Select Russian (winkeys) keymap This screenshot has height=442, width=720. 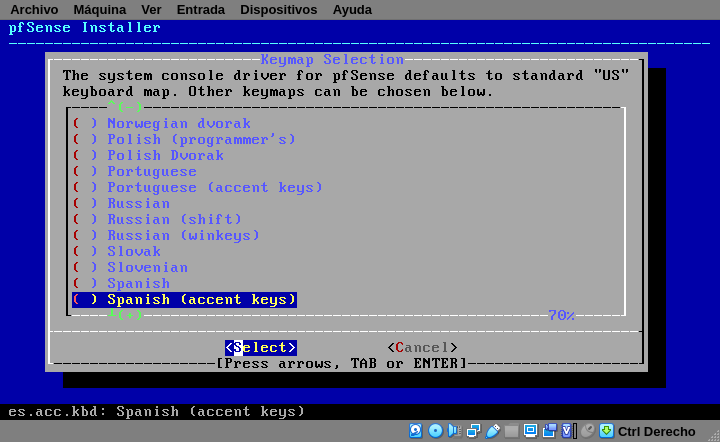(166, 235)
